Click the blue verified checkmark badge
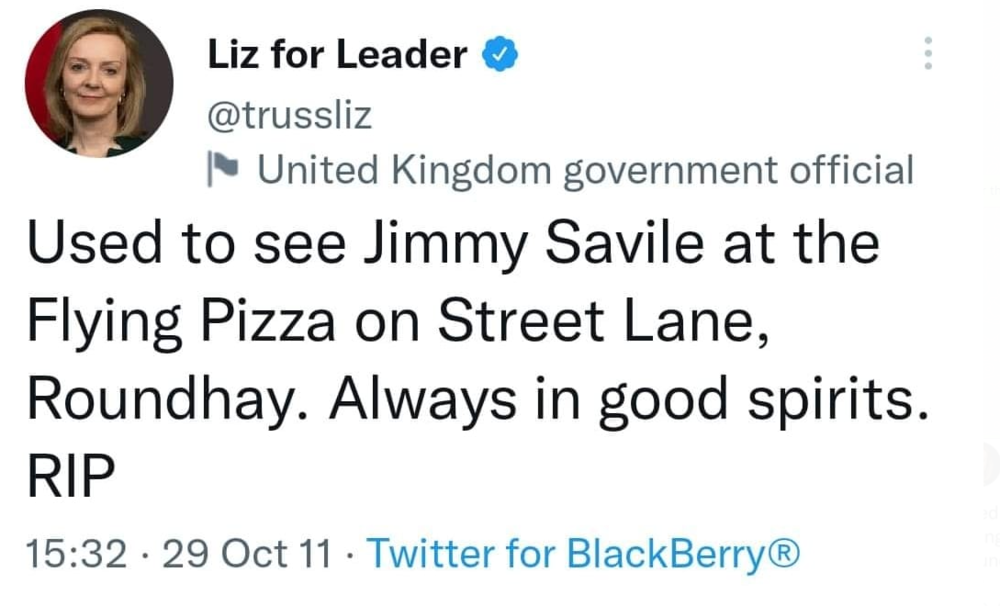 point(498,55)
